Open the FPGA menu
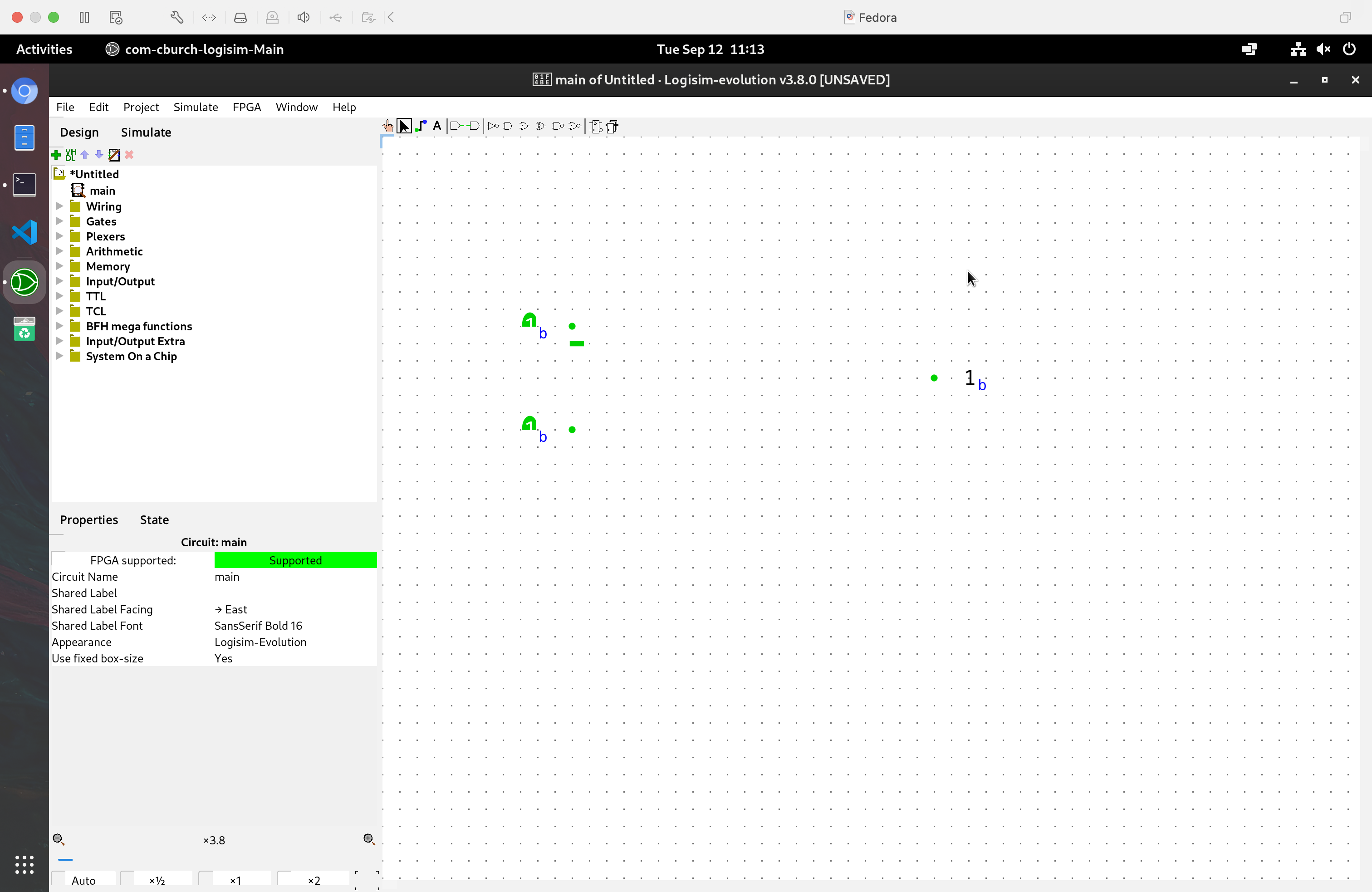Image resolution: width=1372 pixels, height=892 pixels. click(247, 107)
